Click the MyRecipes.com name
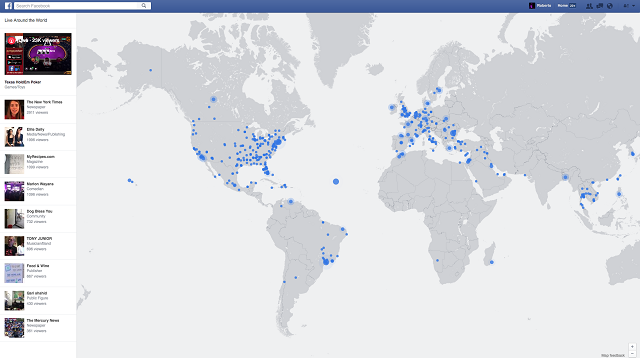 tap(40, 157)
